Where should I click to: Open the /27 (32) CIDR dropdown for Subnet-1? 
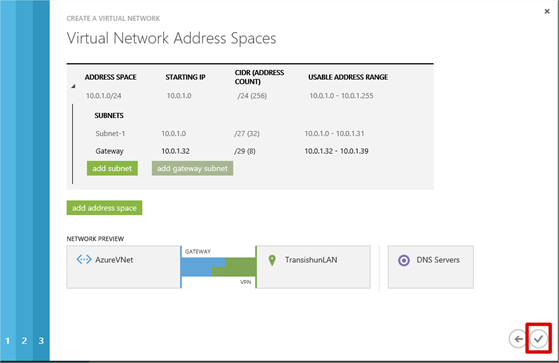[247, 134]
